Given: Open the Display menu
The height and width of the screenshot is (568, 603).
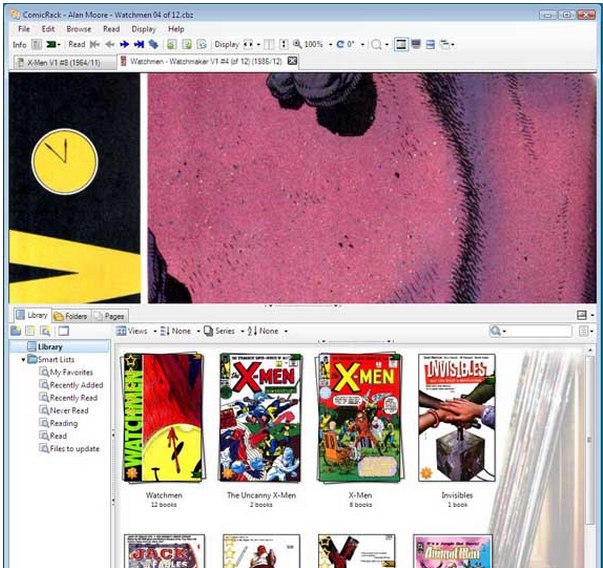Looking at the screenshot, I should point(144,29).
